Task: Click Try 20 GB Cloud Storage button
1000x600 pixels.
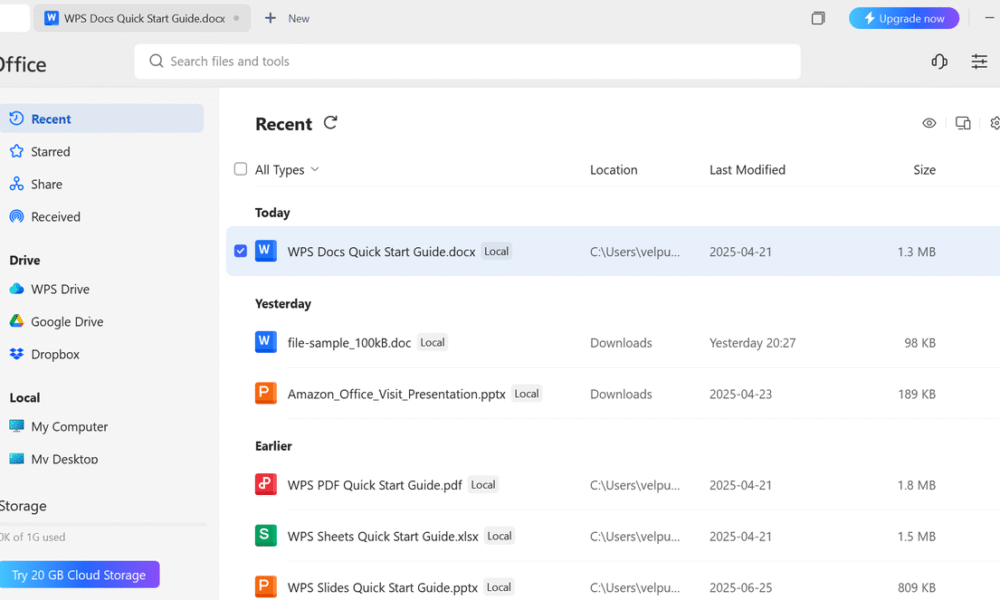Action: (x=79, y=575)
